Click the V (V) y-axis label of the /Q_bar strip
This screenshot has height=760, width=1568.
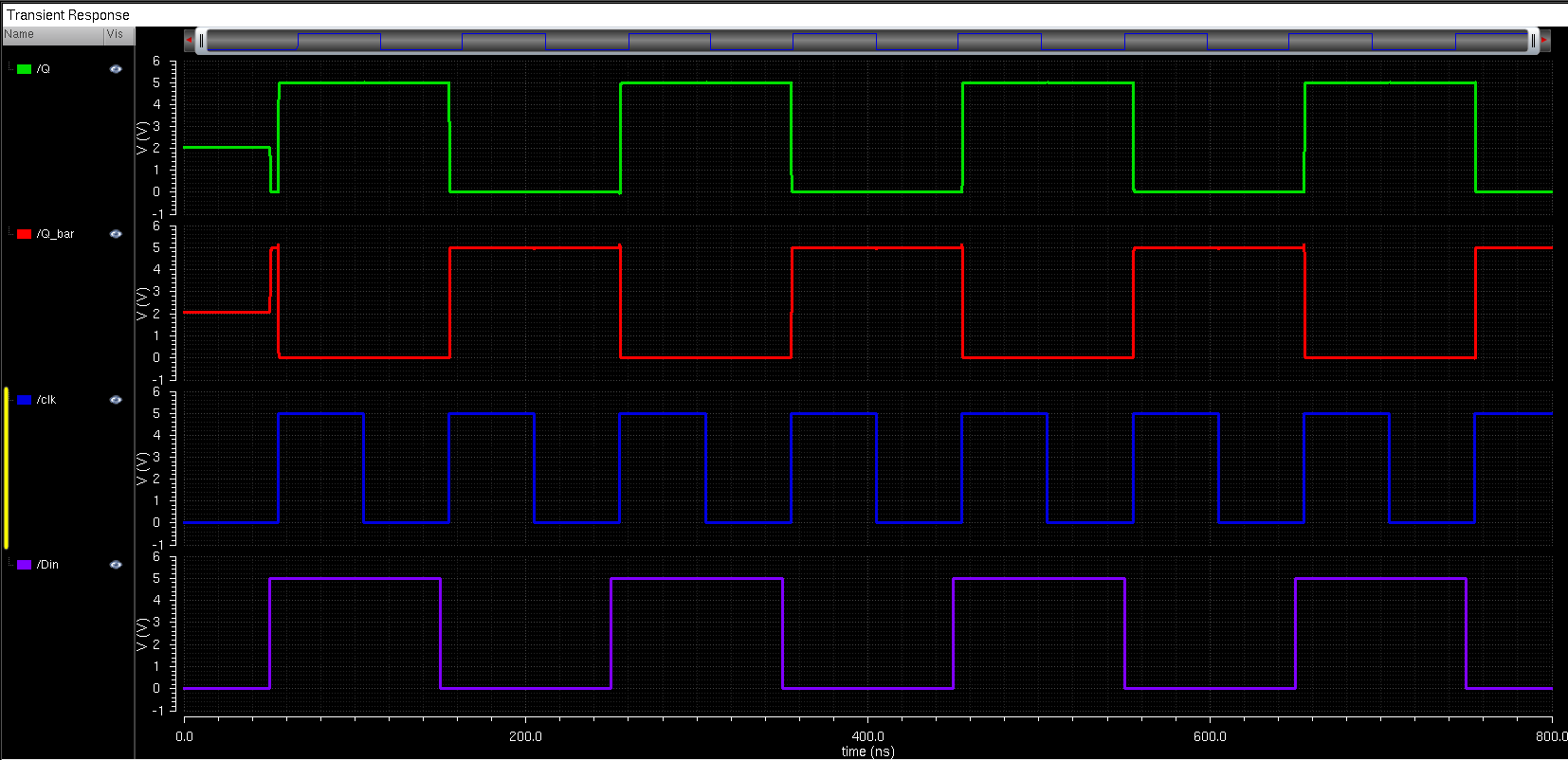142,302
